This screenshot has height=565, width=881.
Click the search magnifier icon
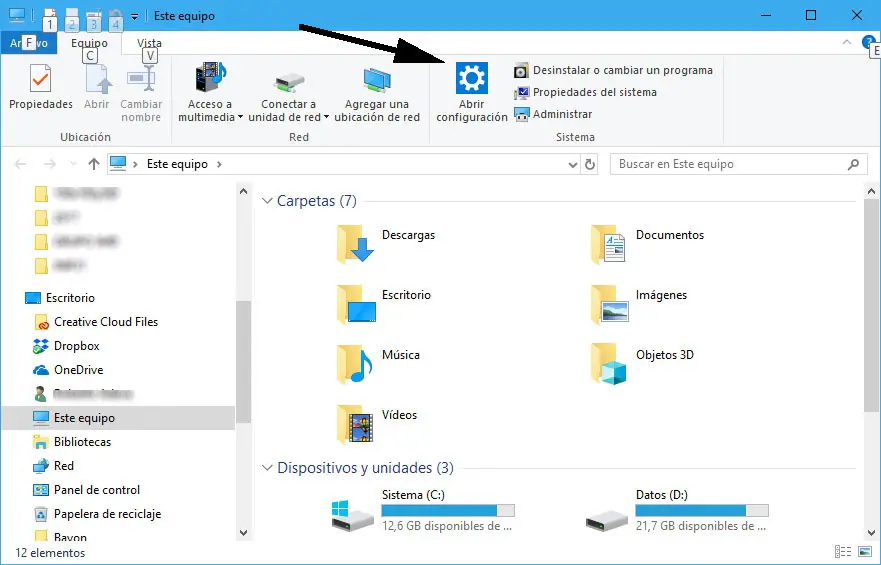click(x=853, y=164)
